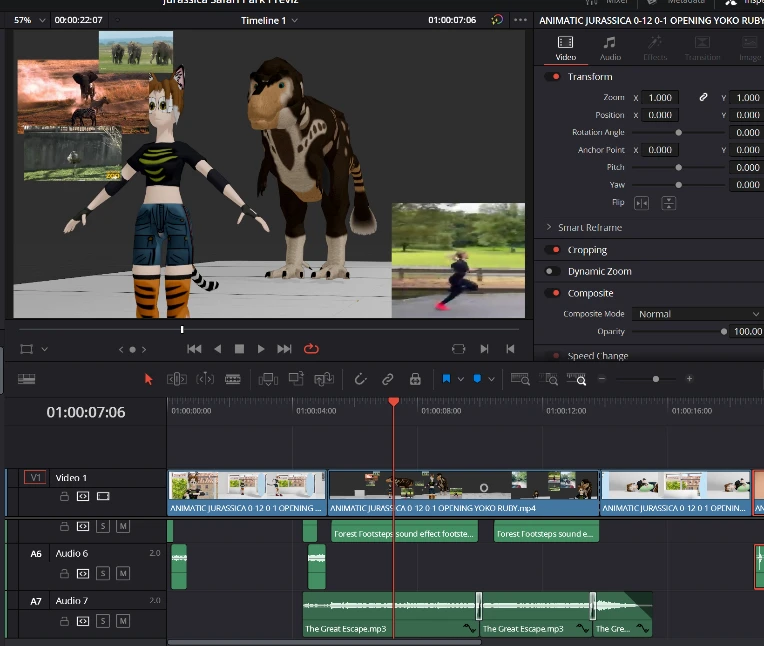The height and width of the screenshot is (646, 764).
Task: Click the Zoom X value field
Action: (660, 98)
